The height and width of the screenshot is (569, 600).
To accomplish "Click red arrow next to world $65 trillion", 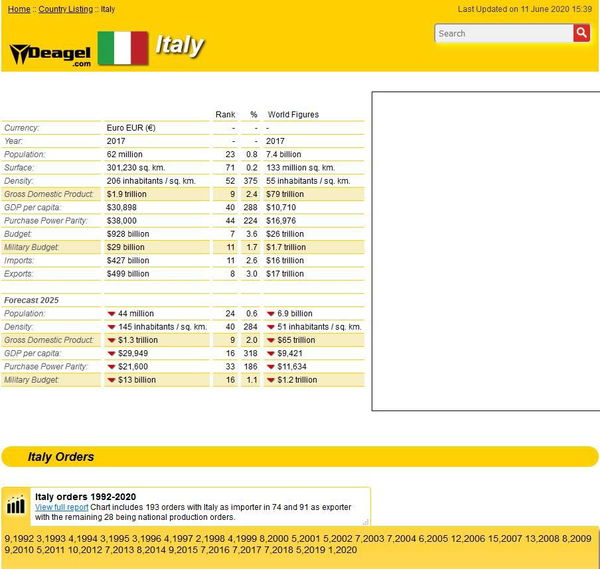I will click(x=270, y=340).
